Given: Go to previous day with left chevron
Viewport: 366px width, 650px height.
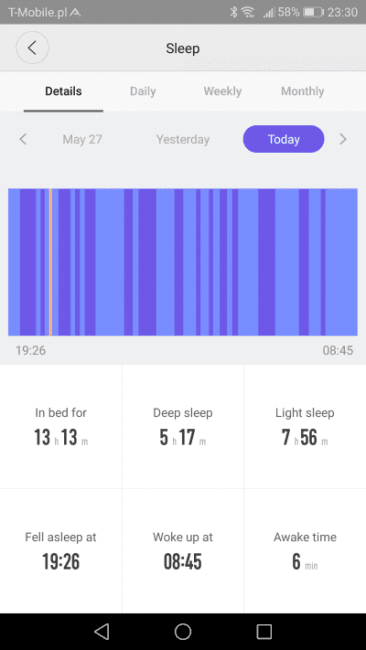Looking at the screenshot, I should click(23, 139).
